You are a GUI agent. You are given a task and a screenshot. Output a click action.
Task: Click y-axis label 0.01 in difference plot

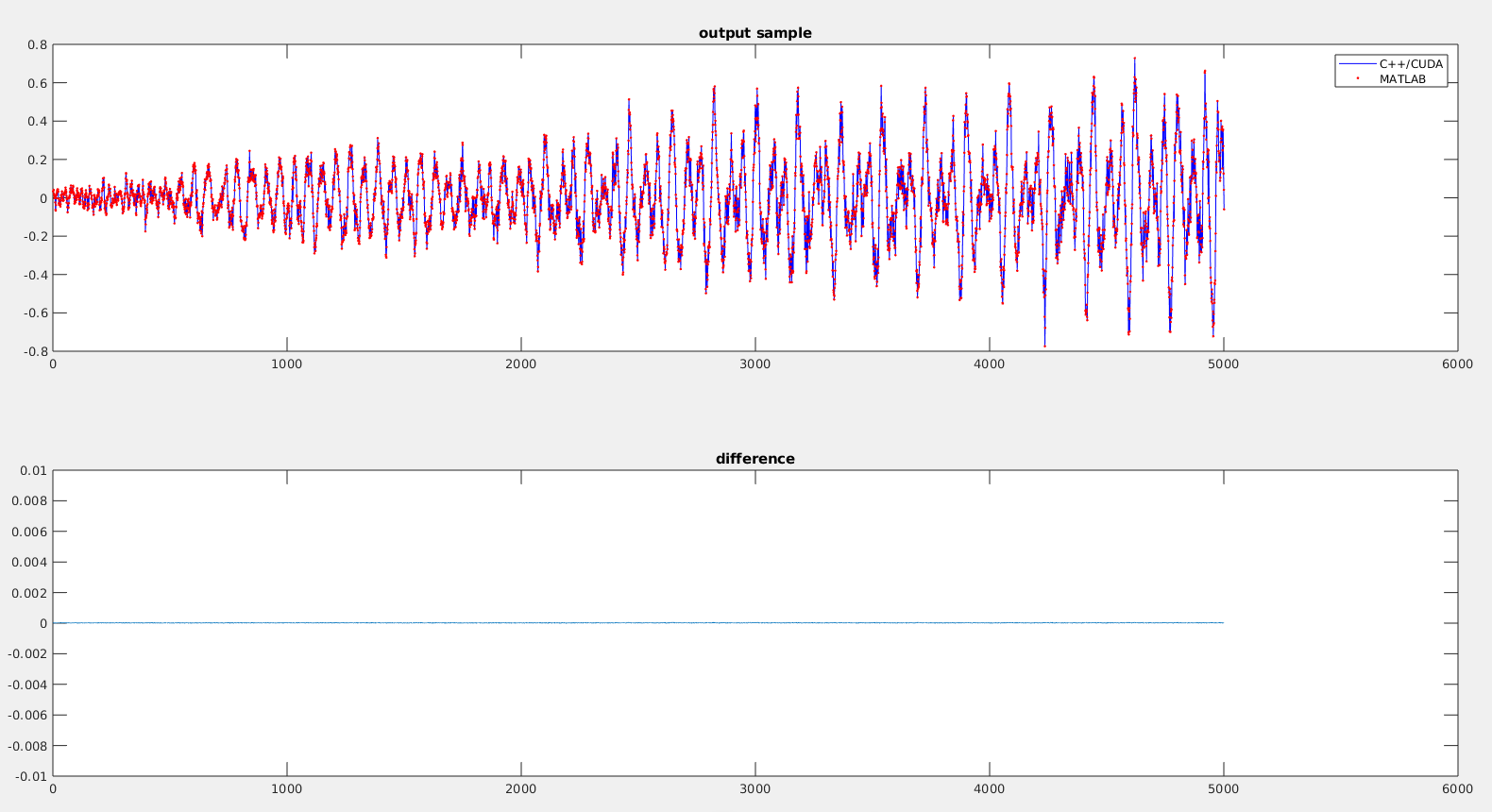click(x=33, y=470)
